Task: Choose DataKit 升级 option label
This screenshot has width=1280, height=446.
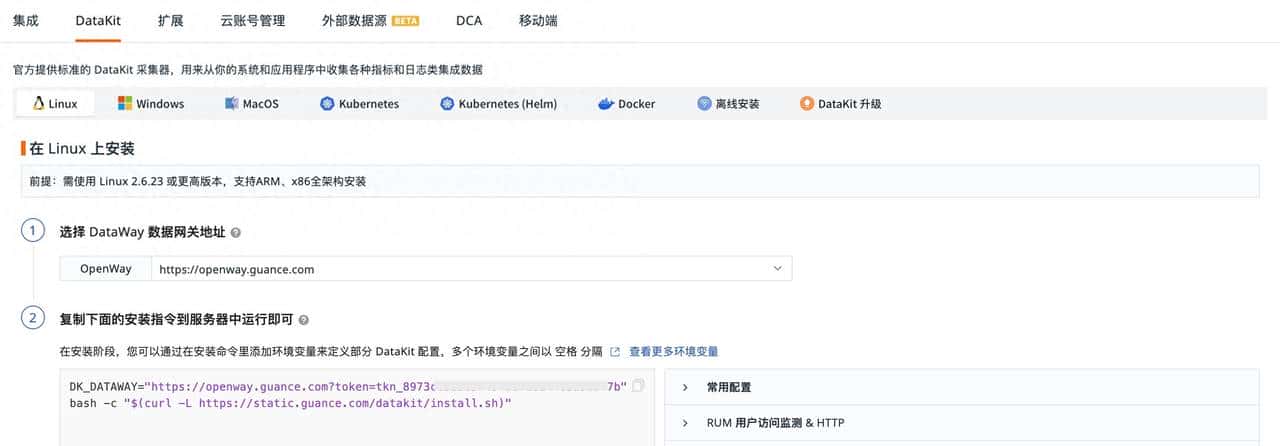Action: 850,104
